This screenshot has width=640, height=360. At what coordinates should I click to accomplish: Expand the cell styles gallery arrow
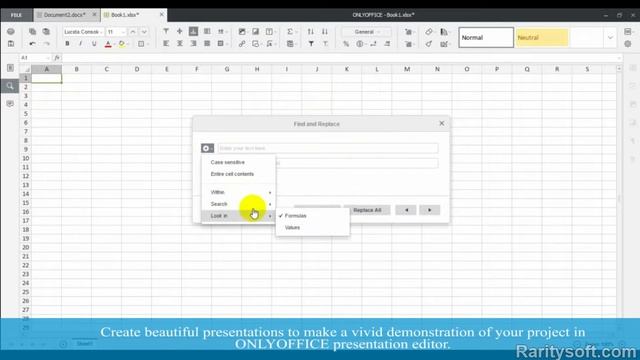point(610,38)
